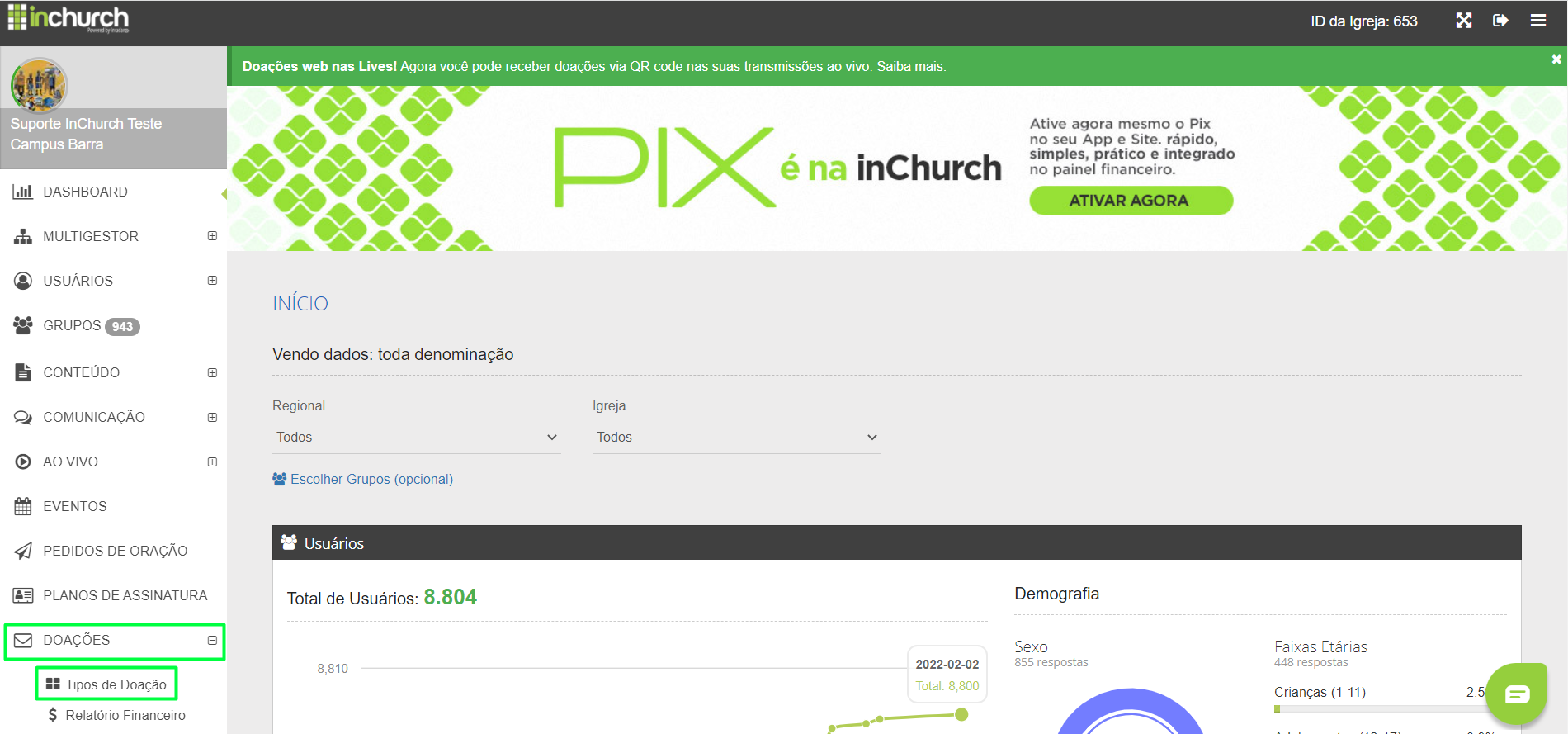Open the DASHBOARD menu item
The height and width of the screenshot is (734, 1568).
pos(114,192)
